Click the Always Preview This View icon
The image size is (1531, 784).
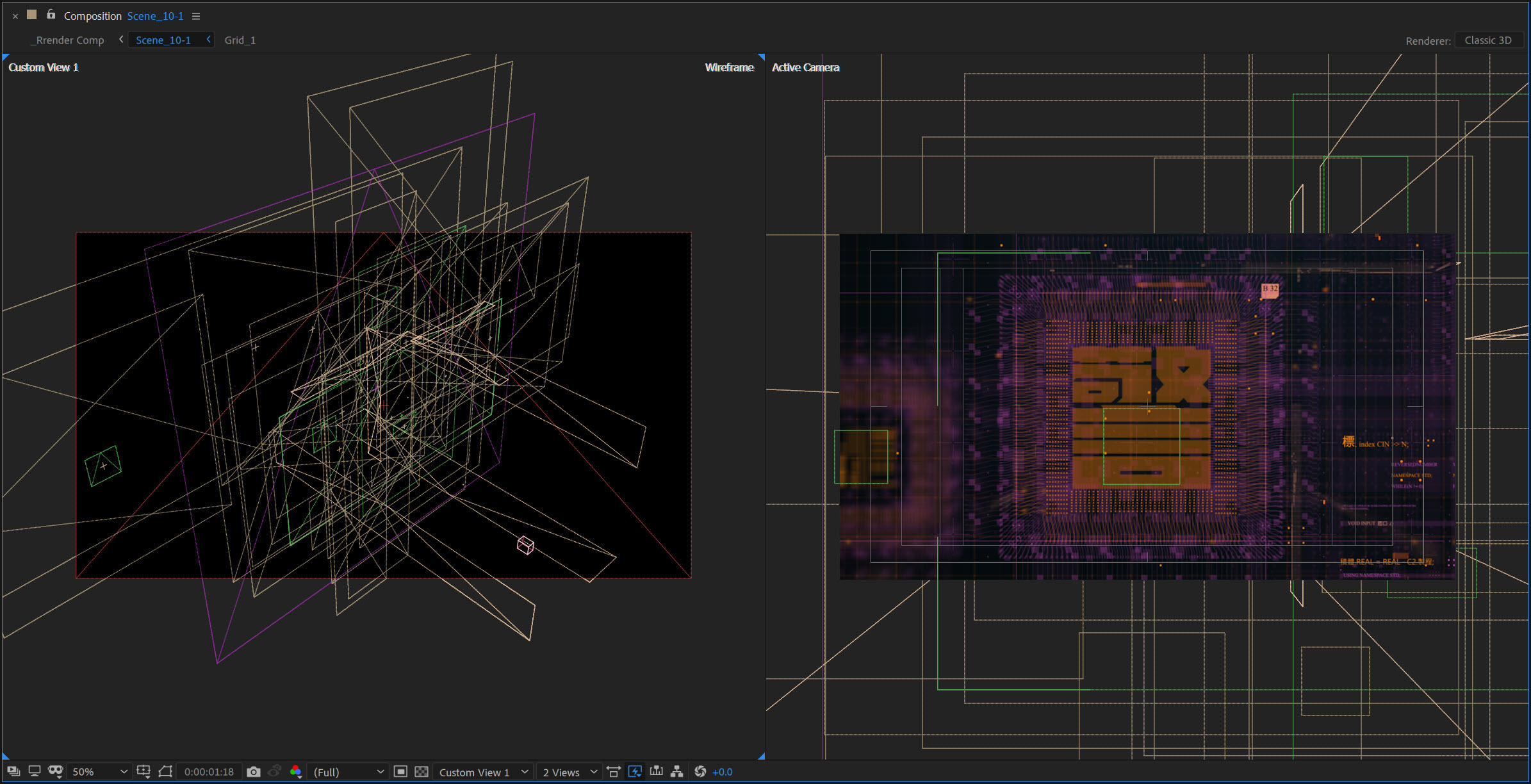[13, 772]
